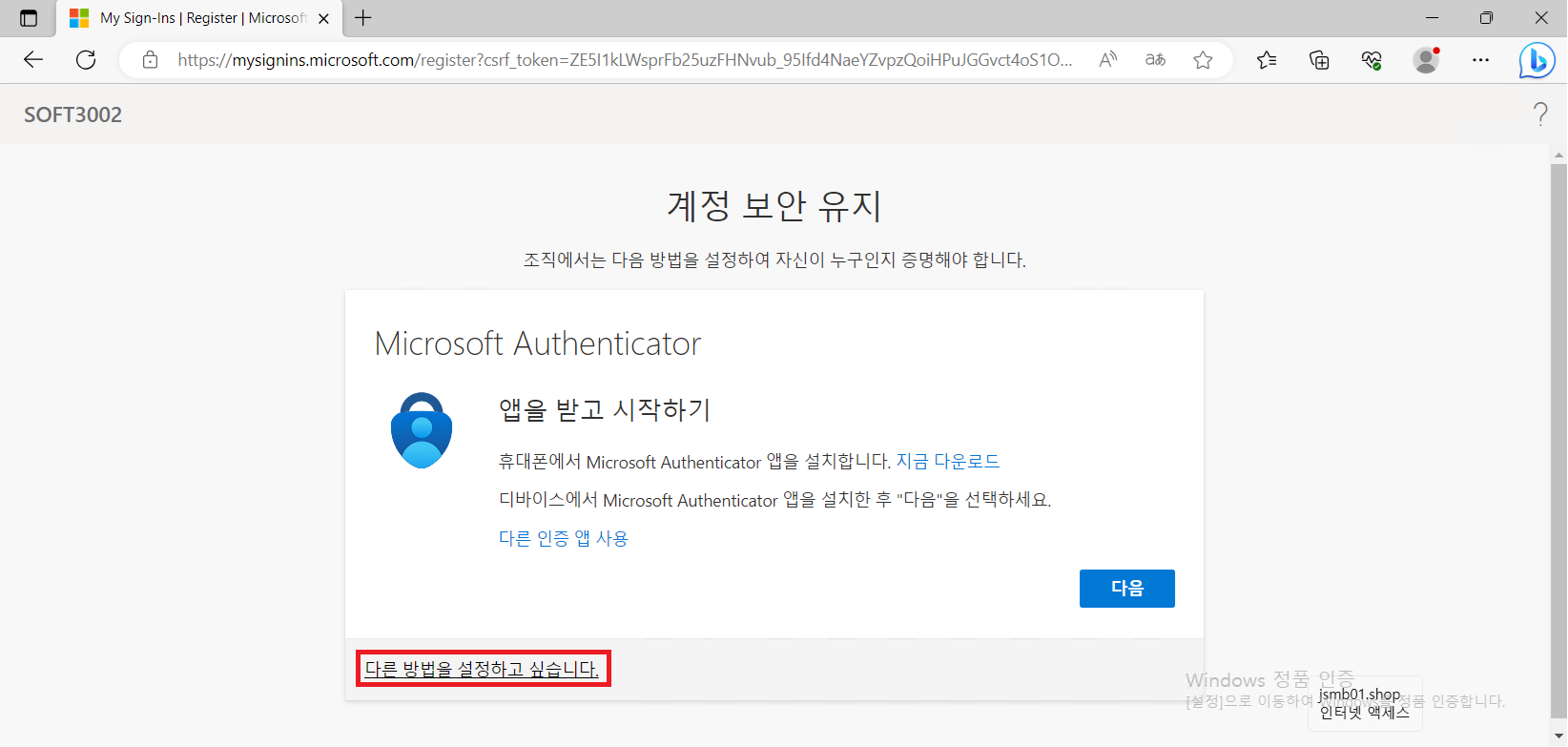Close the My Sign-Ins tab
The width and height of the screenshot is (1568, 747).
tap(323, 18)
